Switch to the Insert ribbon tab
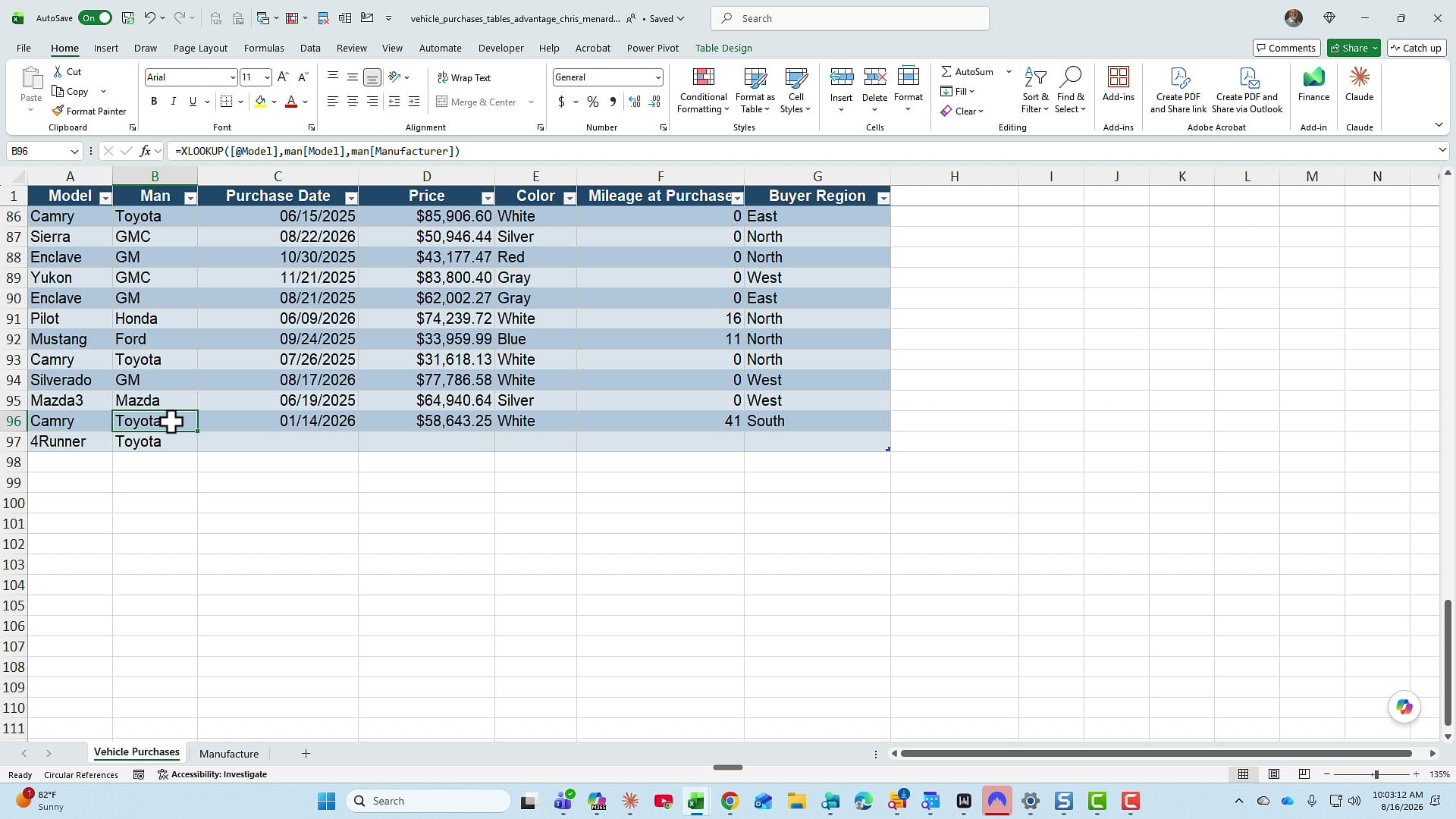This screenshot has height=819, width=1456. pyautogui.click(x=106, y=48)
